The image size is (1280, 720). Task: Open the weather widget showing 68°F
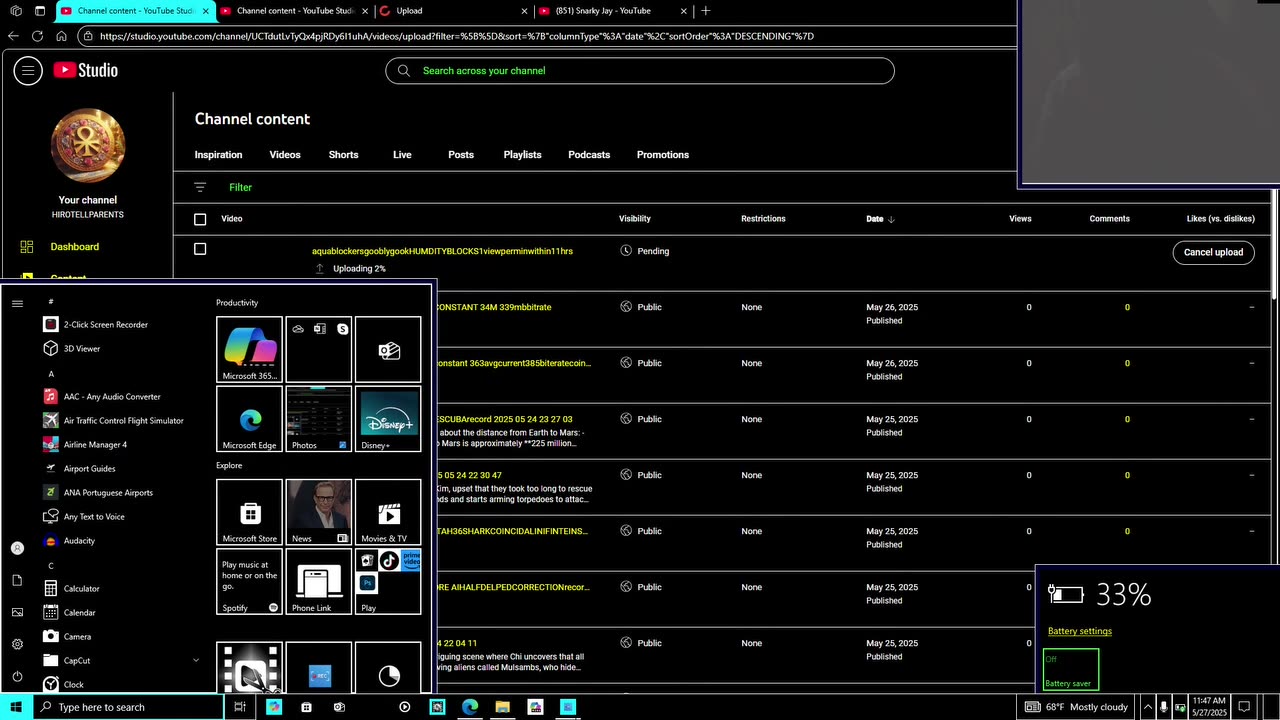[x=1076, y=707]
